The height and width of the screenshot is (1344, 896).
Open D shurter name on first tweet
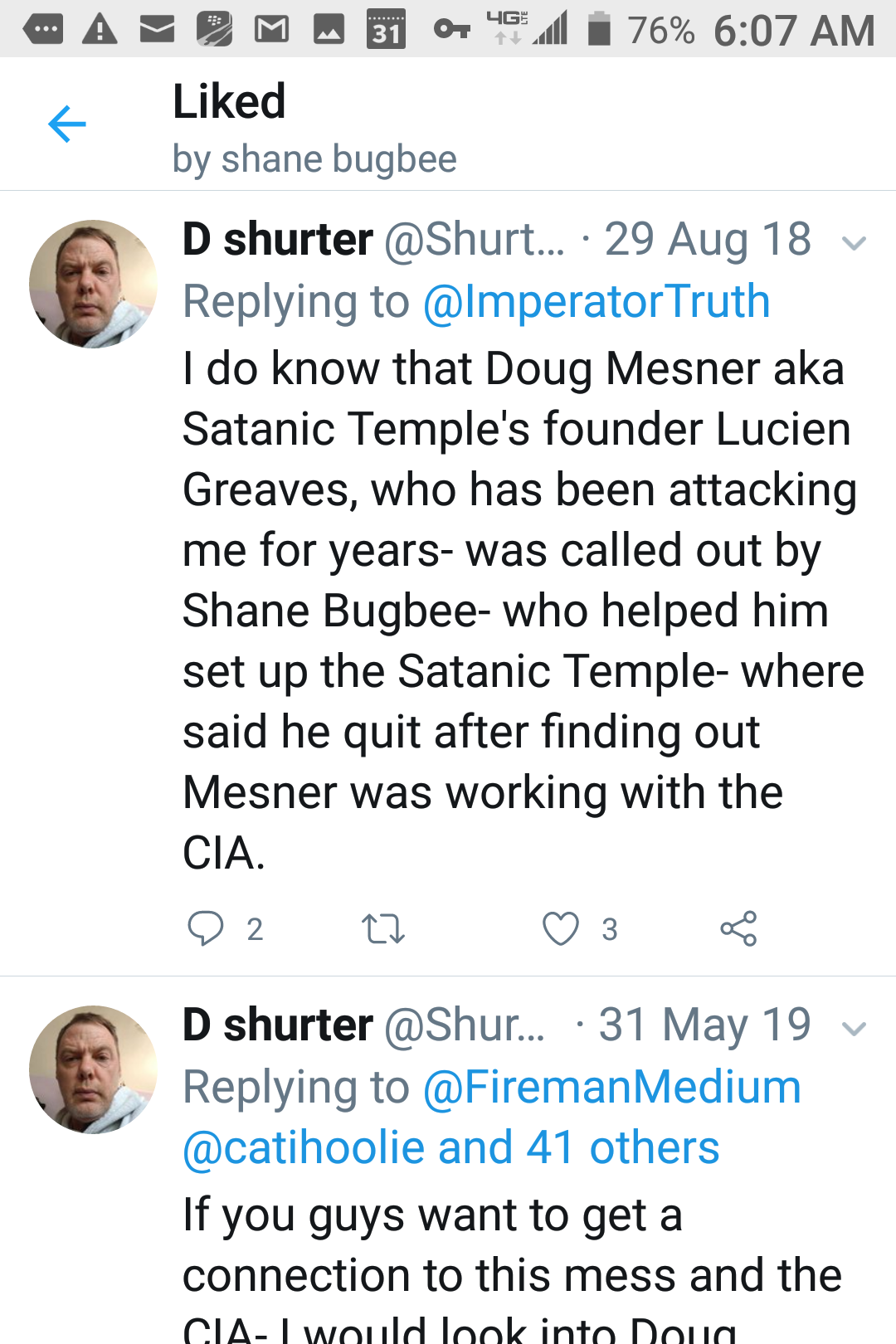[x=277, y=240]
